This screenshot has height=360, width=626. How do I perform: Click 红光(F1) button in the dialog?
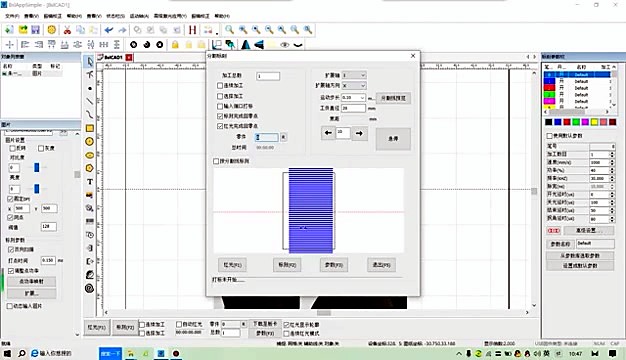click(x=232, y=265)
